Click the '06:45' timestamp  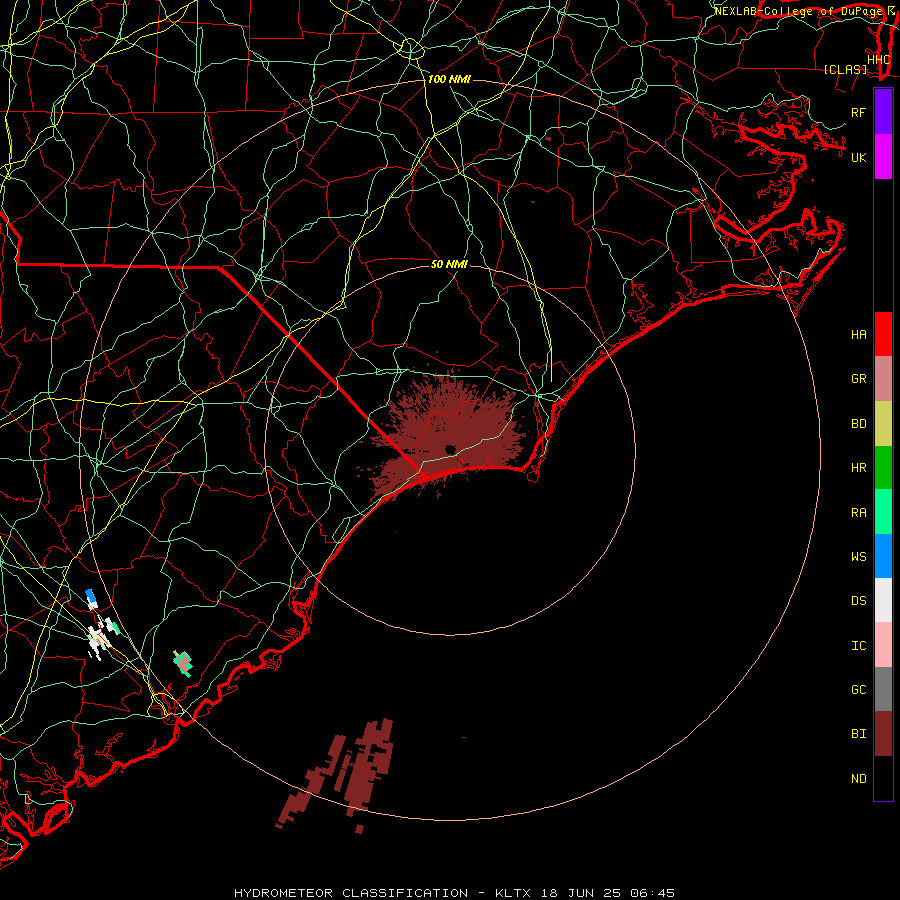655,893
